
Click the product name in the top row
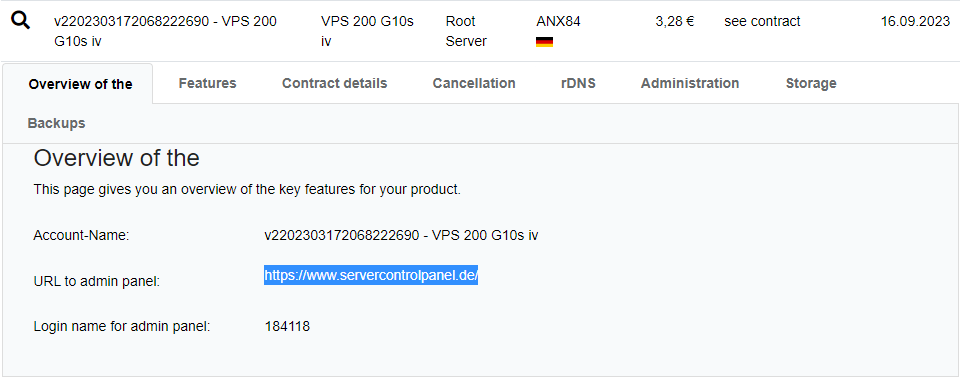click(165, 31)
